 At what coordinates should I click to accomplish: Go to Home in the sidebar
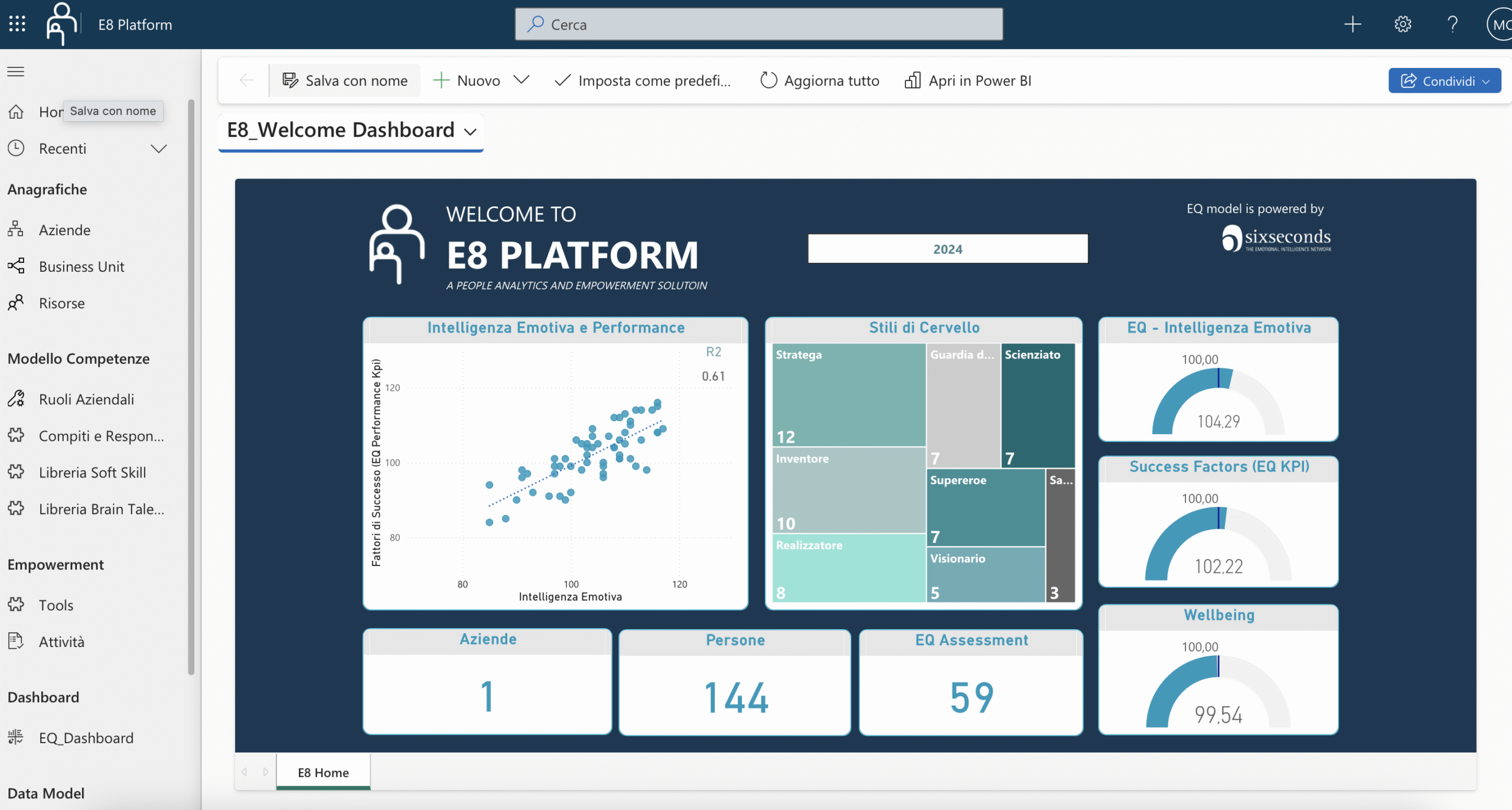[35, 111]
